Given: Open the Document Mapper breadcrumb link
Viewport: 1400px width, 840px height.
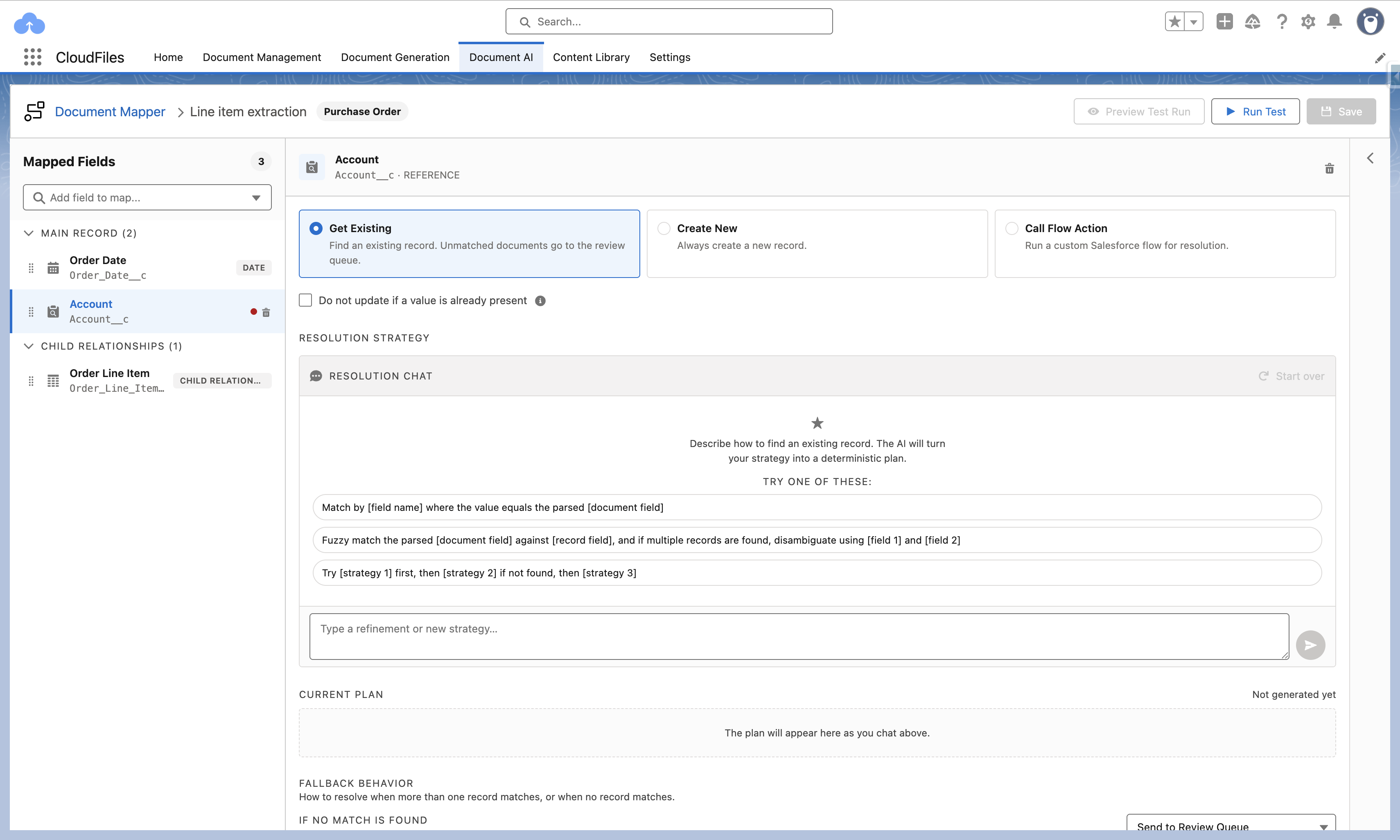Looking at the screenshot, I should coord(110,111).
